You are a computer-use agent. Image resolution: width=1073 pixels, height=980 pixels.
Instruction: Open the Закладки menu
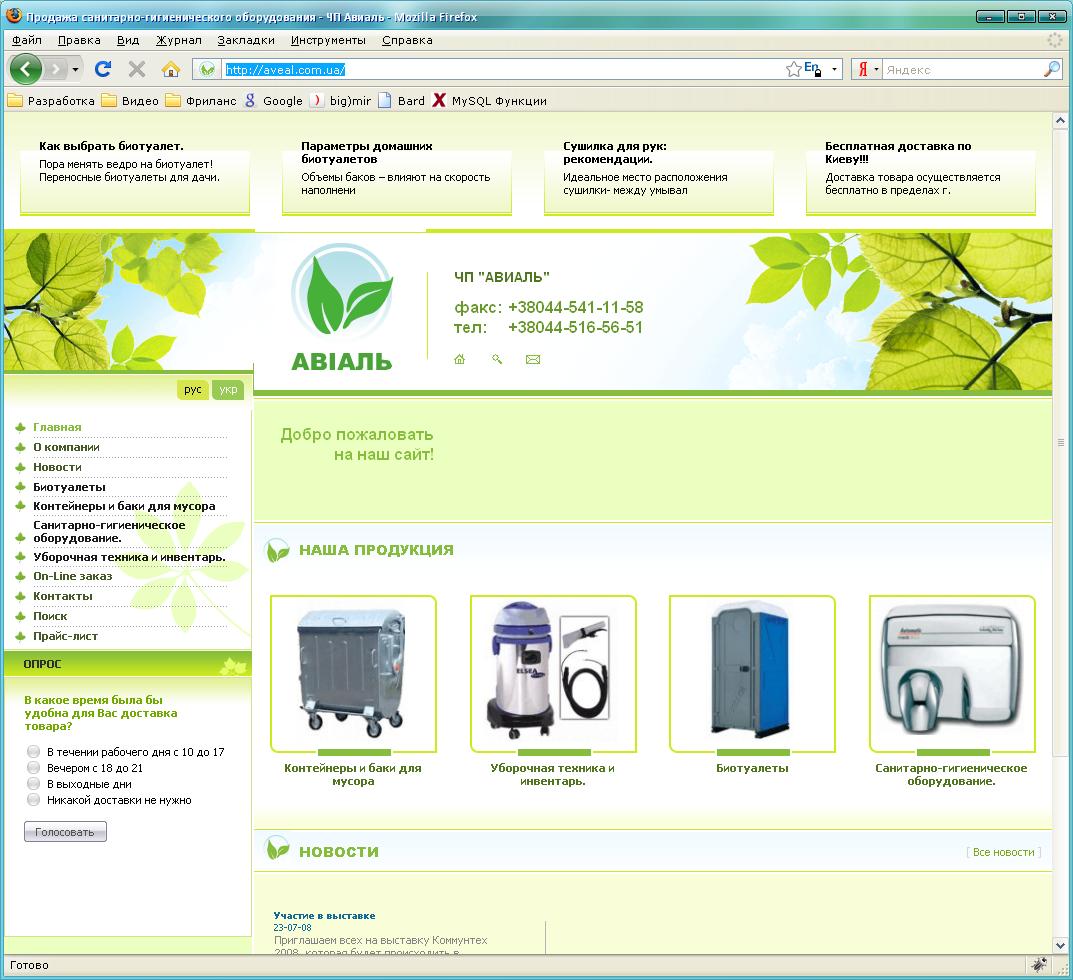(246, 40)
